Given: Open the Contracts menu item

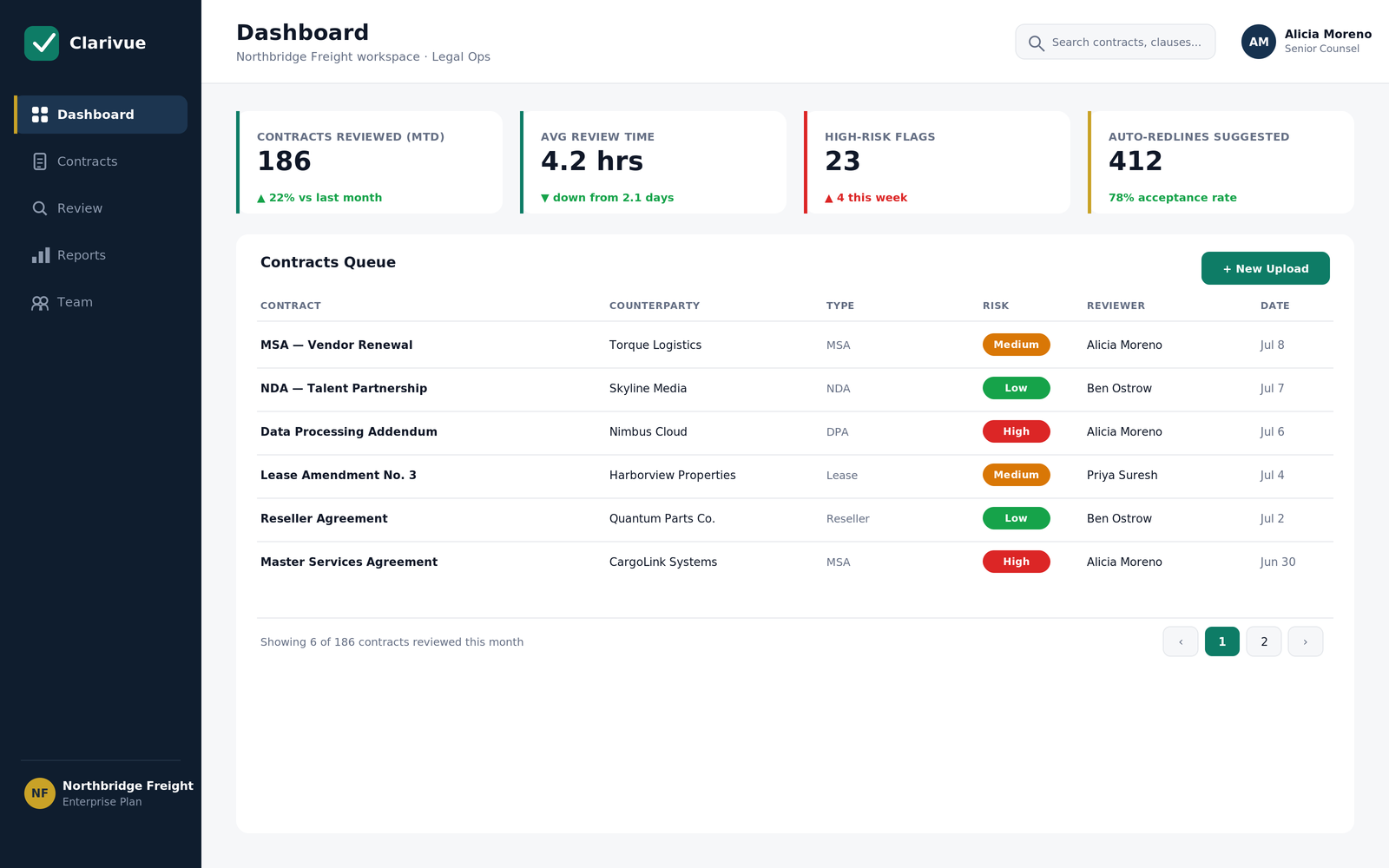Looking at the screenshot, I should (x=101, y=161).
